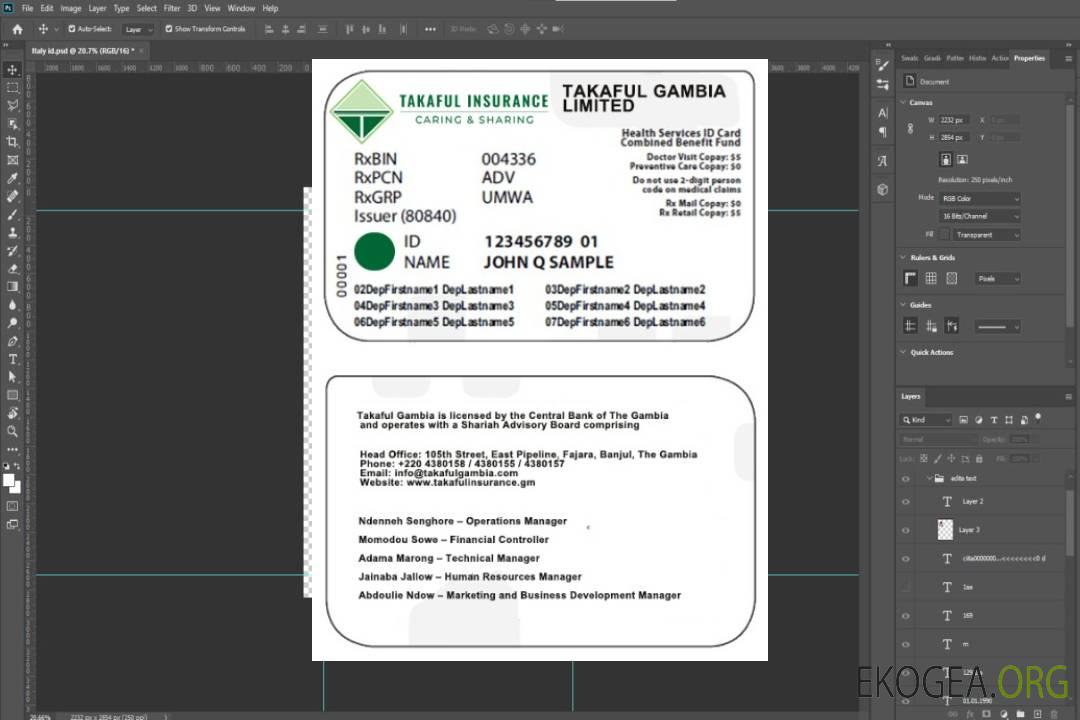Select the Crop tool
The image size is (1080, 720).
point(12,142)
